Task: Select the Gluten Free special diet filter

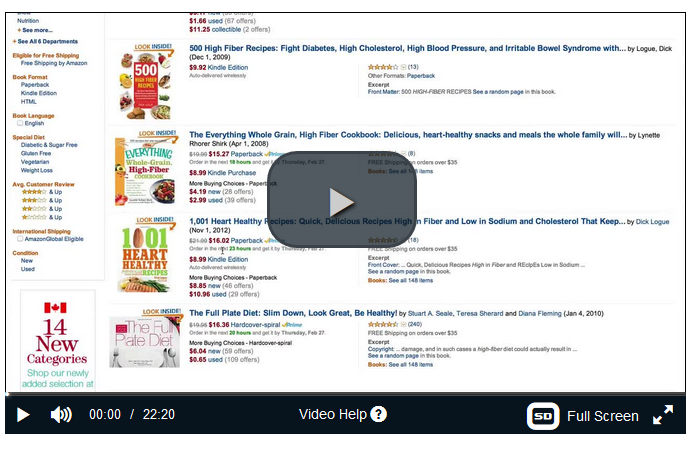Action: 36,153
